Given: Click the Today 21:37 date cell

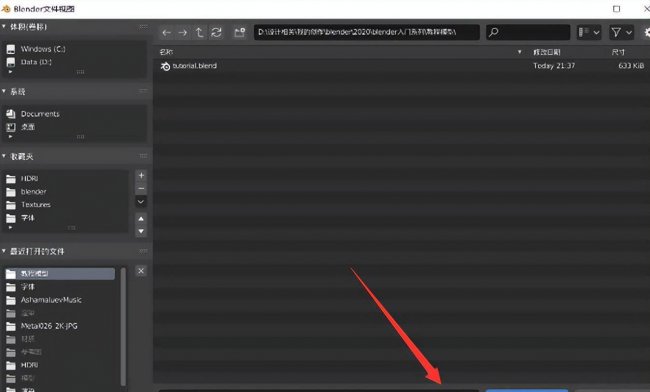Looking at the screenshot, I should tap(554, 66).
